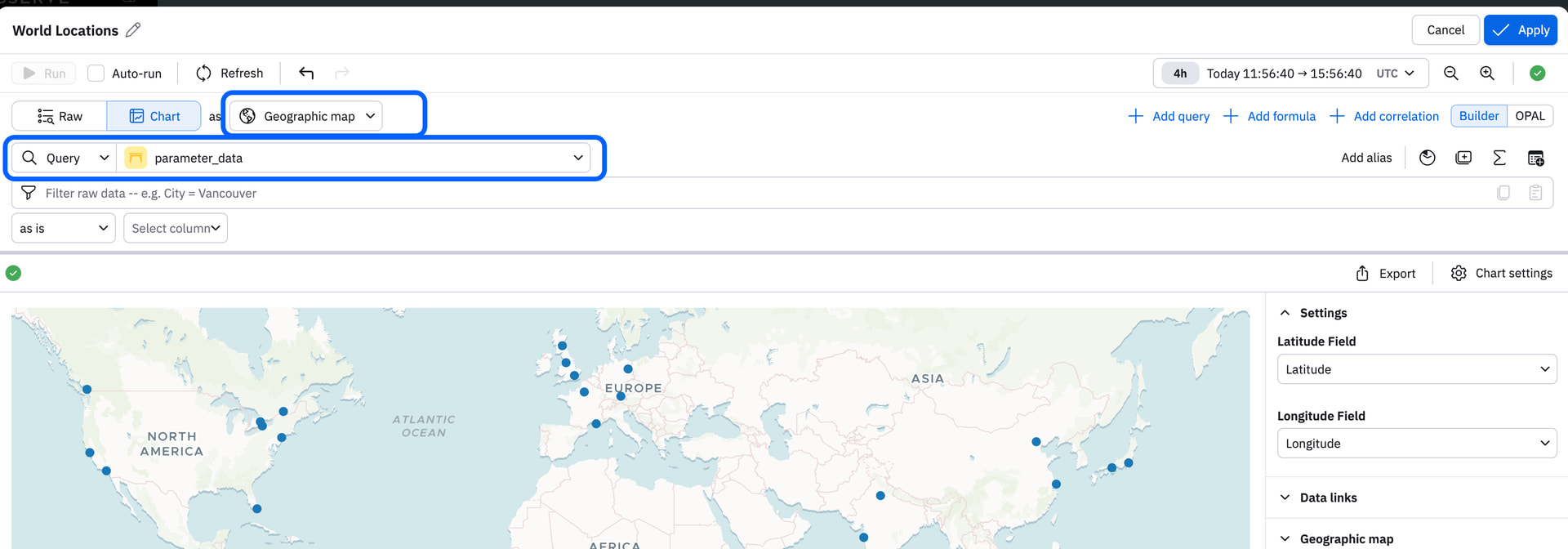Click the Apply button
Screen dimensions: 1568x549
[x=1521, y=30]
